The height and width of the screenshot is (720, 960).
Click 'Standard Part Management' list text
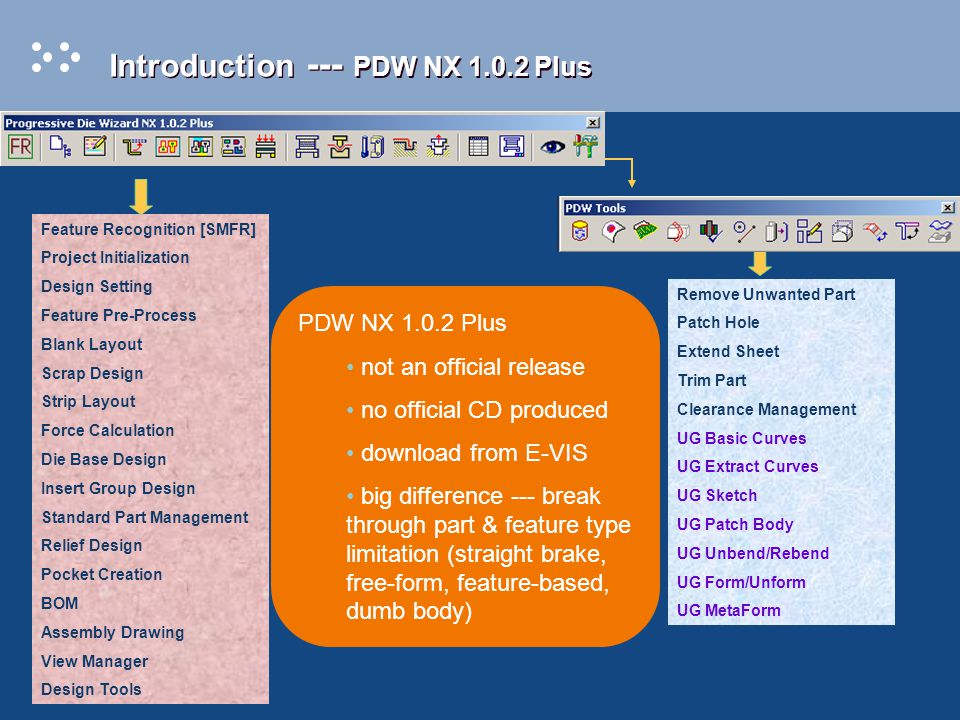pos(145,517)
